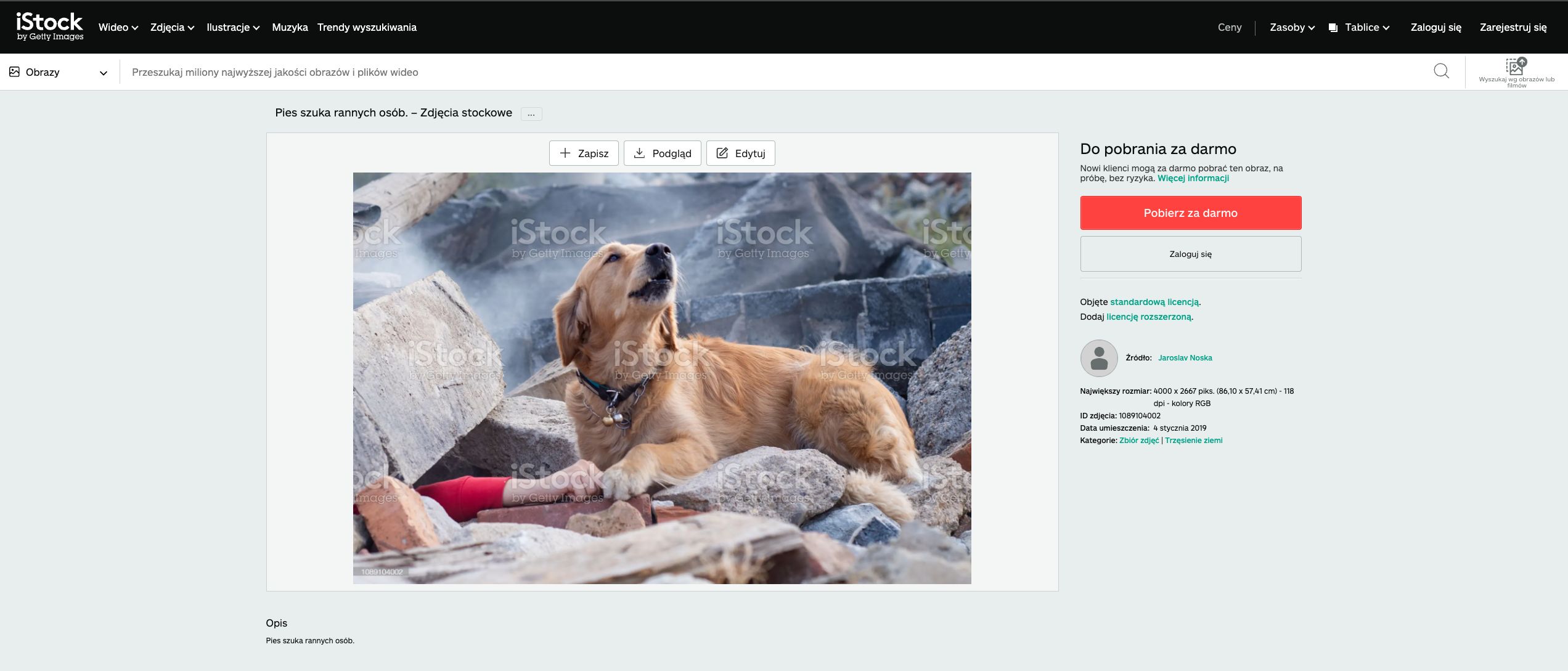1568x671 pixels.
Task: Click the author avatar icon
Action: 1098,358
